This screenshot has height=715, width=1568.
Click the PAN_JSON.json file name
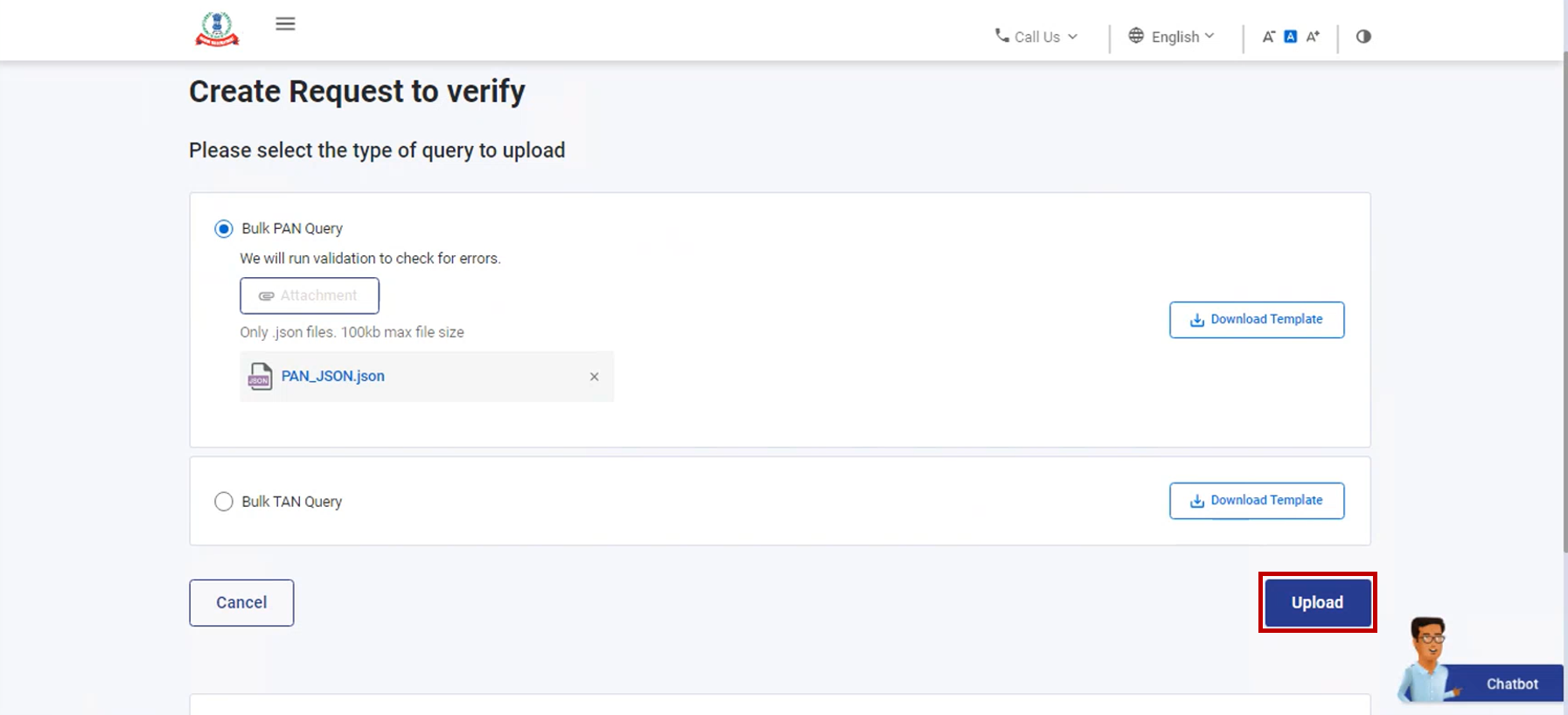332,376
